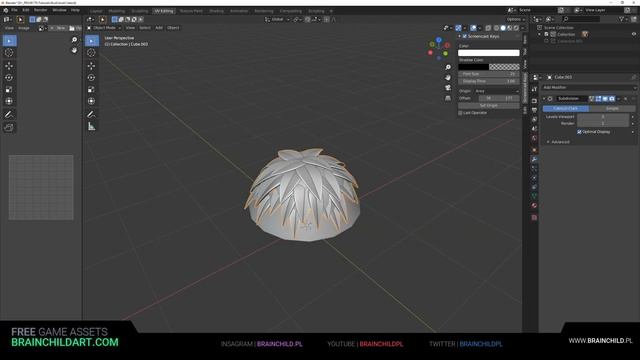Click the Set Origin button
This screenshot has height=360, width=640.
pos(489,105)
